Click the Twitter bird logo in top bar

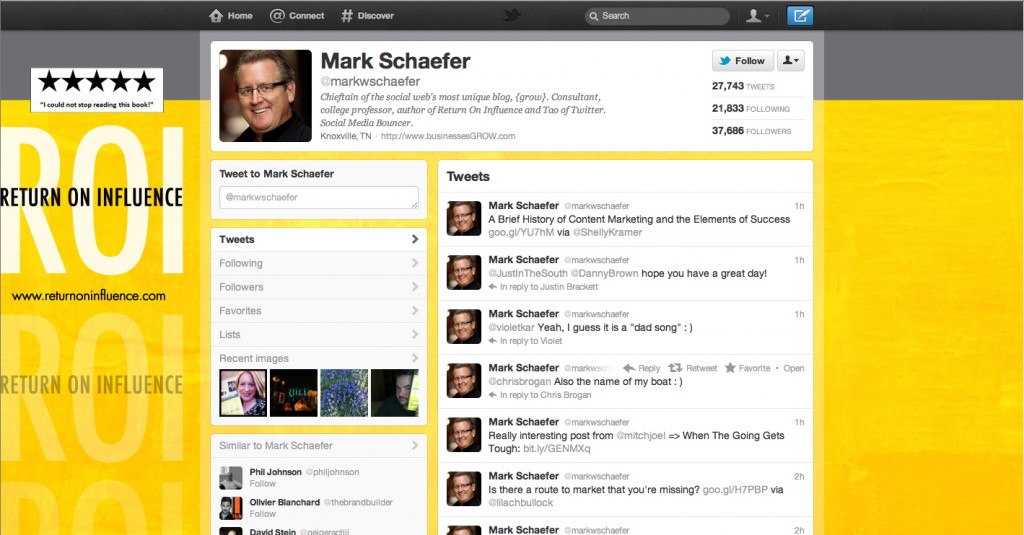click(x=511, y=16)
